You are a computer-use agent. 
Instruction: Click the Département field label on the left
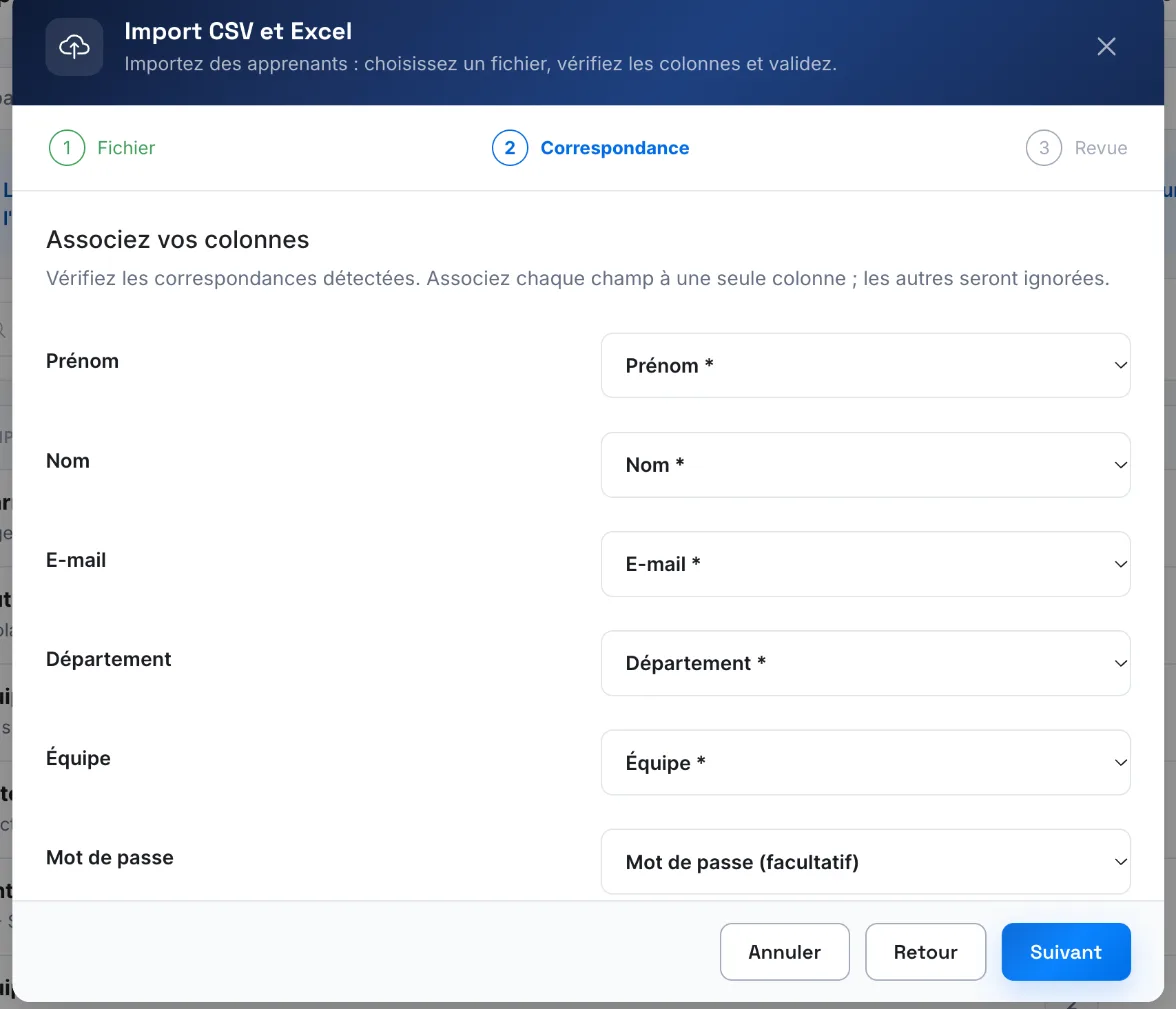pos(109,659)
